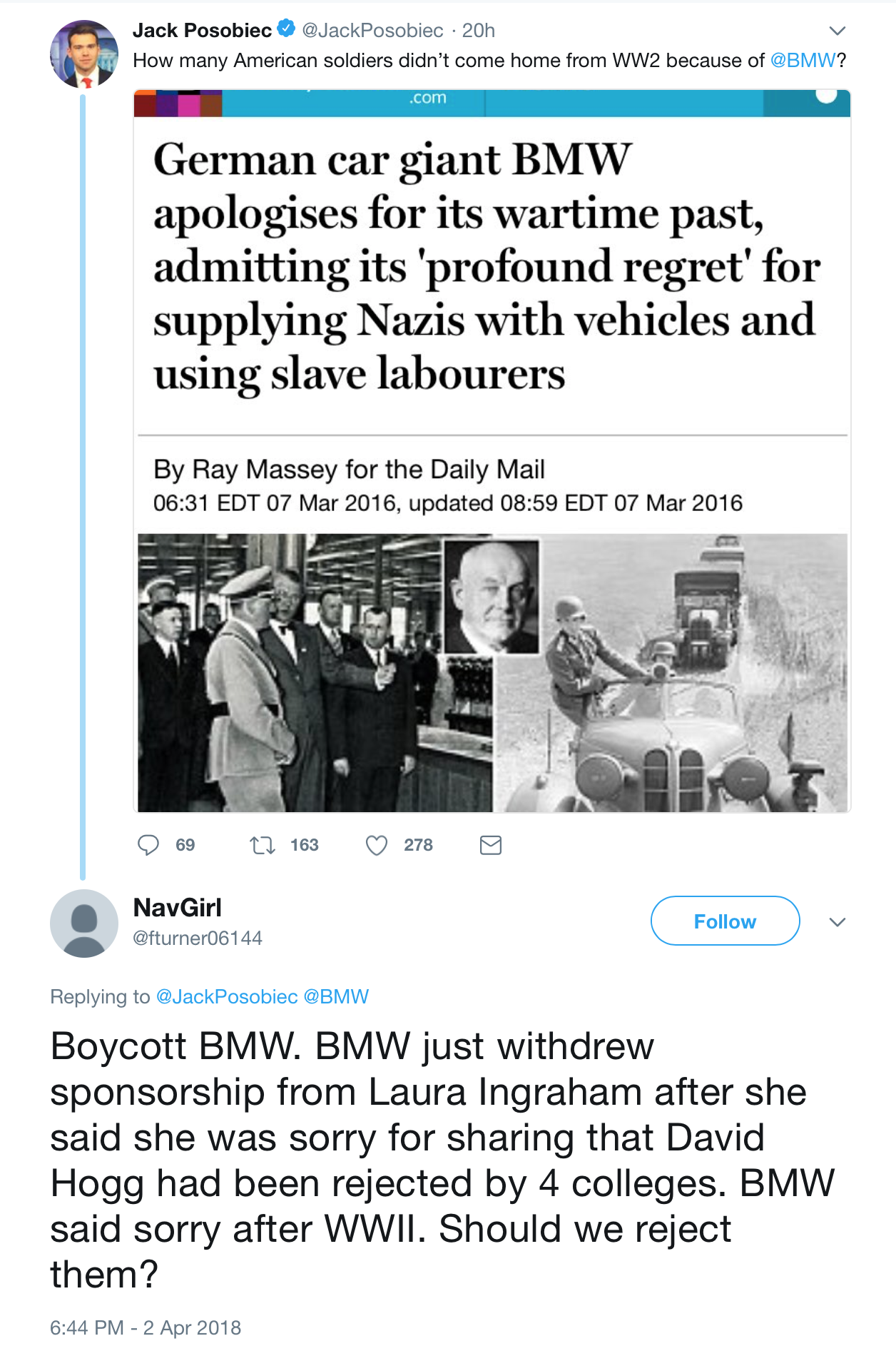Open the NavGirl display name
This screenshot has height=1356, width=896.
(178, 908)
